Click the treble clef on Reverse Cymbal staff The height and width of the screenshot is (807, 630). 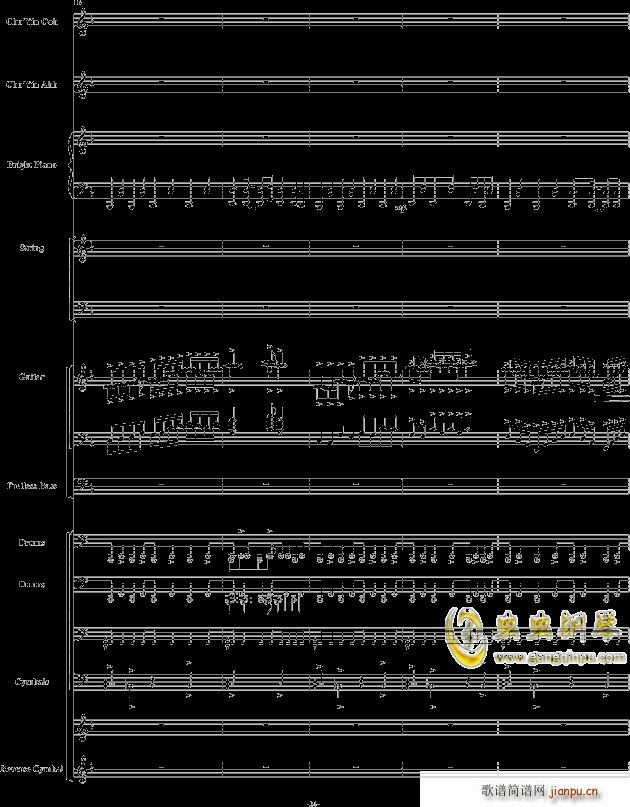pyautogui.click(x=86, y=768)
